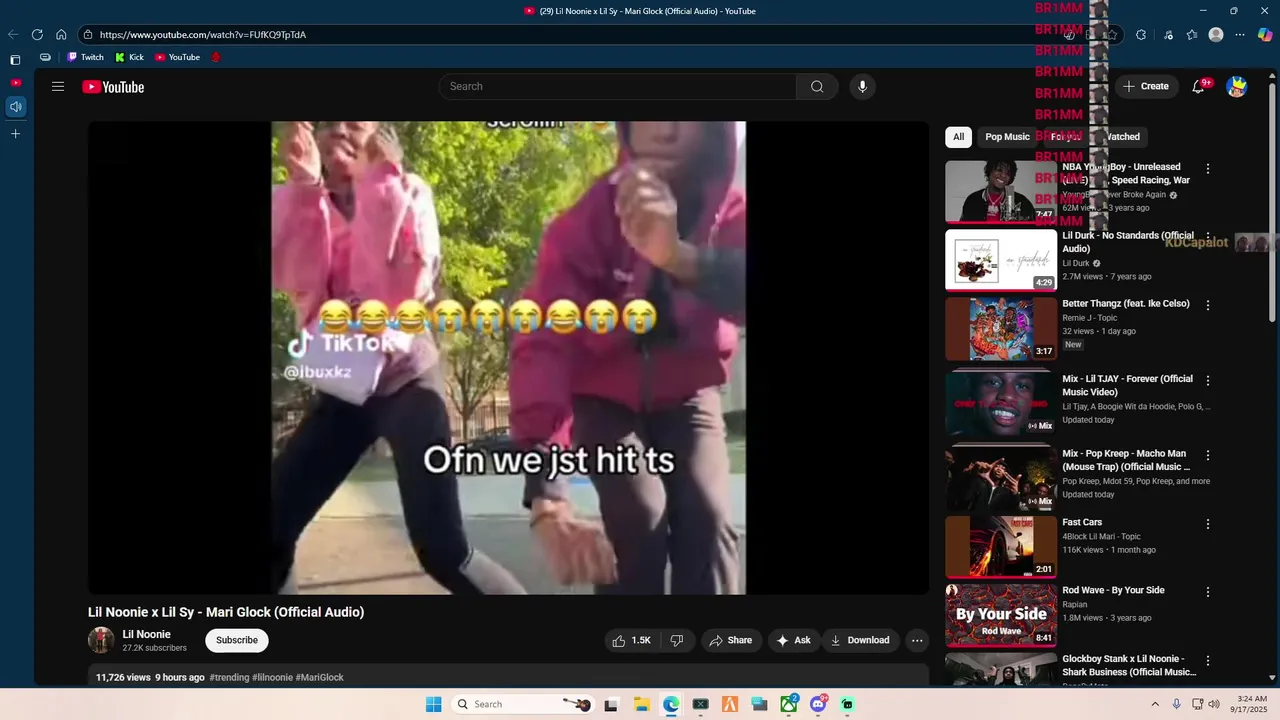Click the #trending hashtag
Viewport: 1280px width, 720px height.
229,677
